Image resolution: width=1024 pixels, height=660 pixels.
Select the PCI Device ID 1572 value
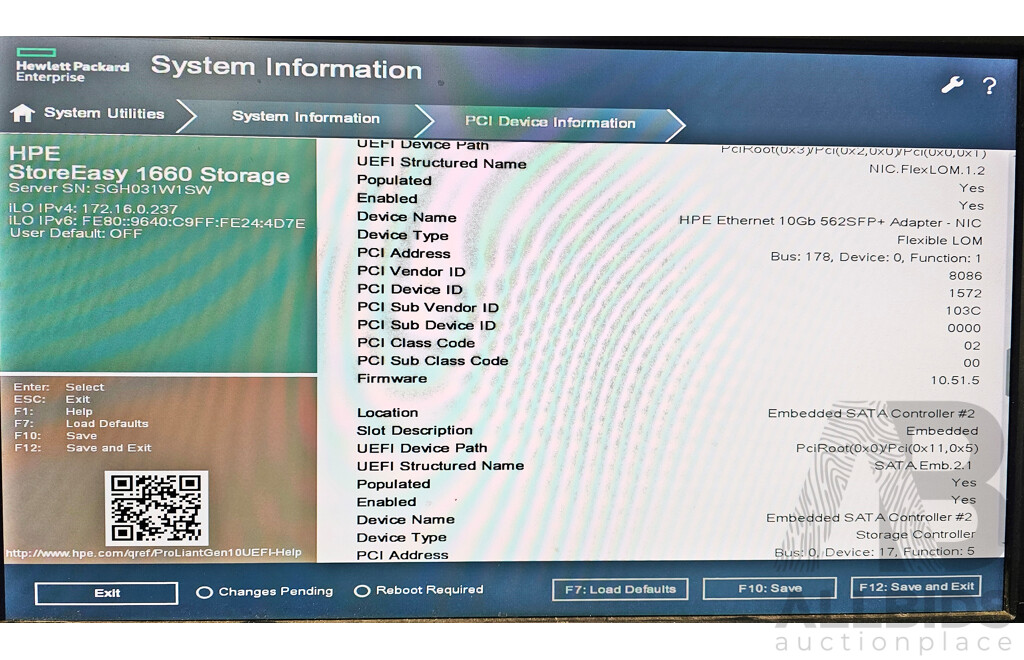click(965, 293)
